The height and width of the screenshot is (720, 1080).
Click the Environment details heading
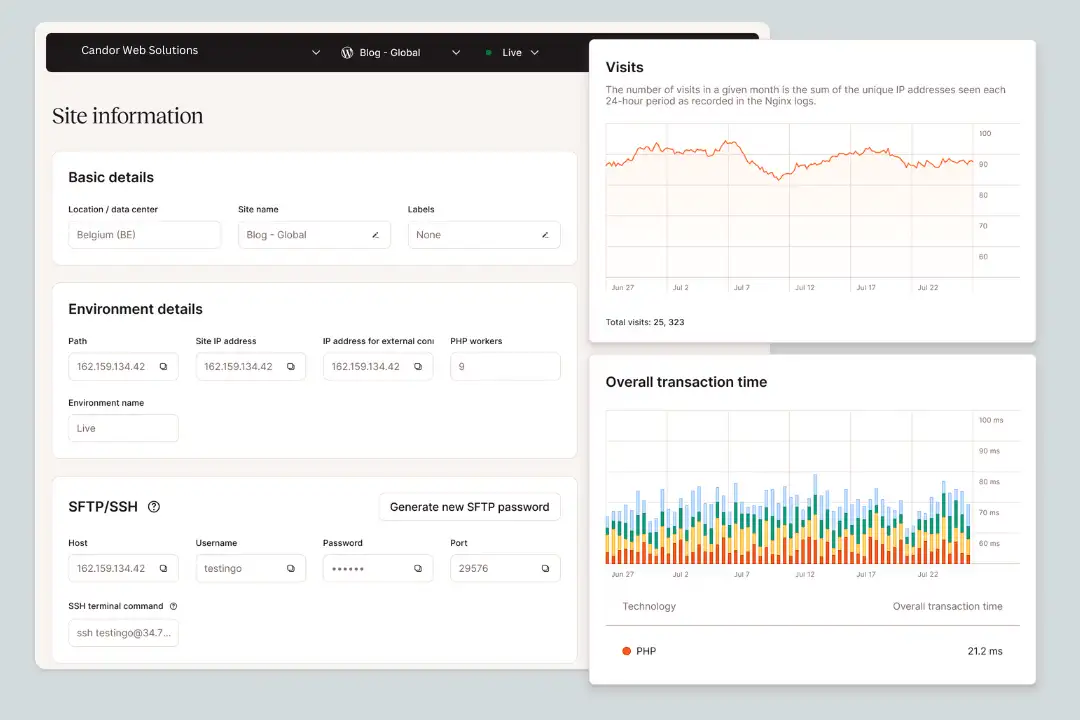point(136,309)
